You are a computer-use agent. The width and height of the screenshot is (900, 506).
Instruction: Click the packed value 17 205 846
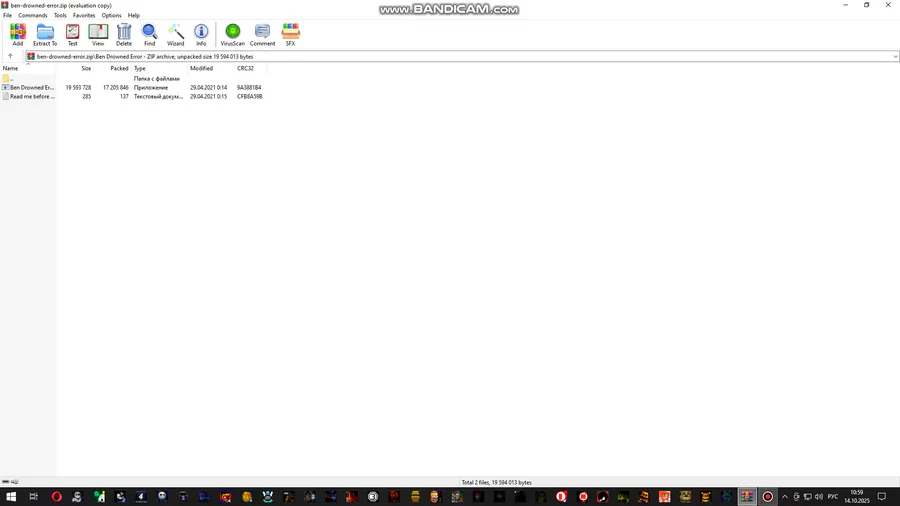pyautogui.click(x=116, y=88)
